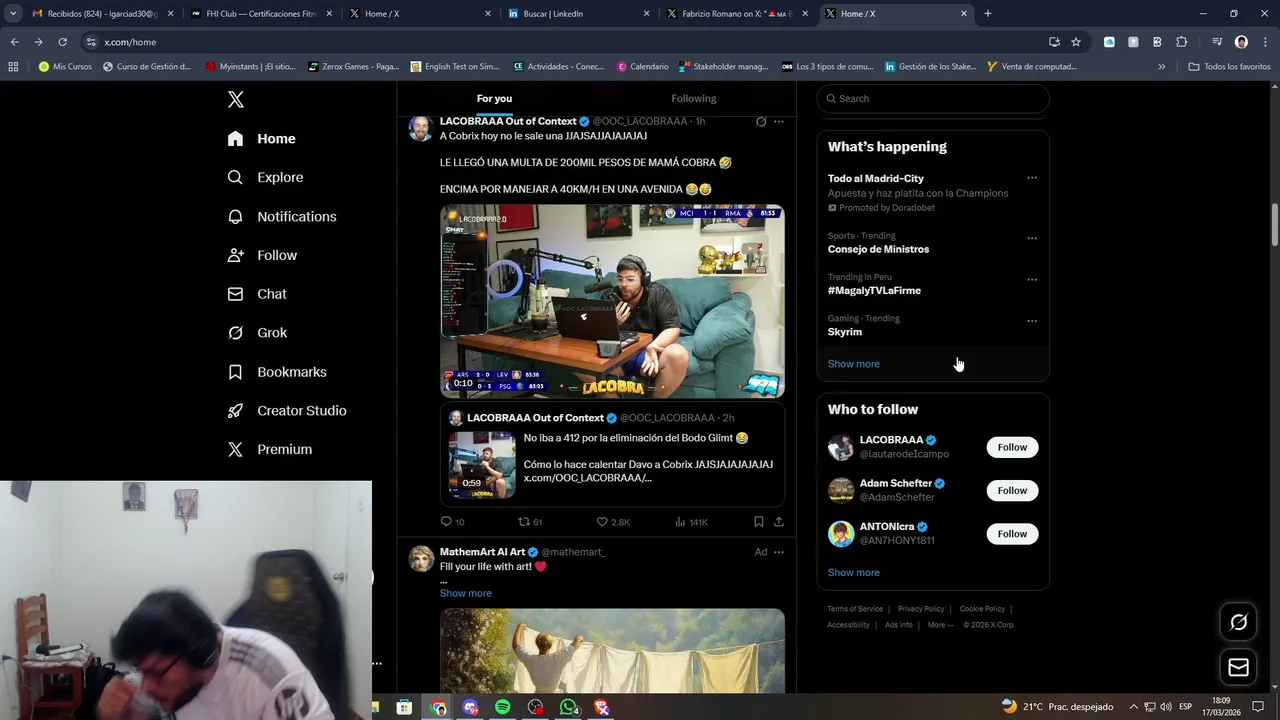Click Chrome profile avatar
Viewport: 1280px width, 720px height.
(x=1241, y=42)
